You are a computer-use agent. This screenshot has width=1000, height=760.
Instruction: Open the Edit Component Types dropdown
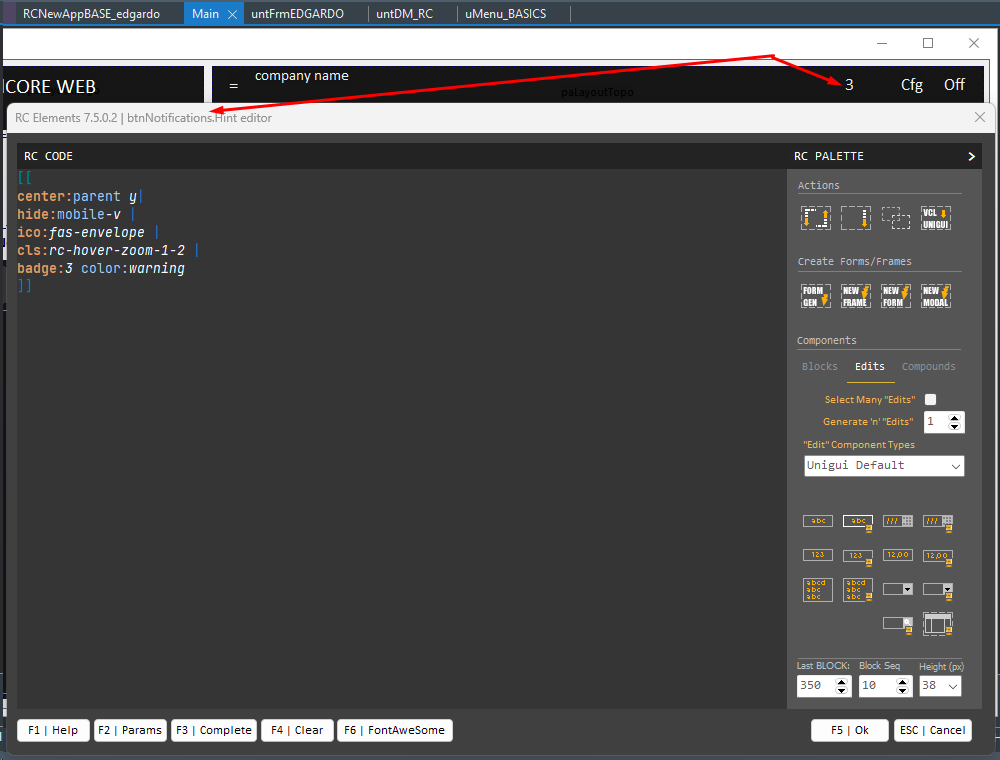(884, 466)
